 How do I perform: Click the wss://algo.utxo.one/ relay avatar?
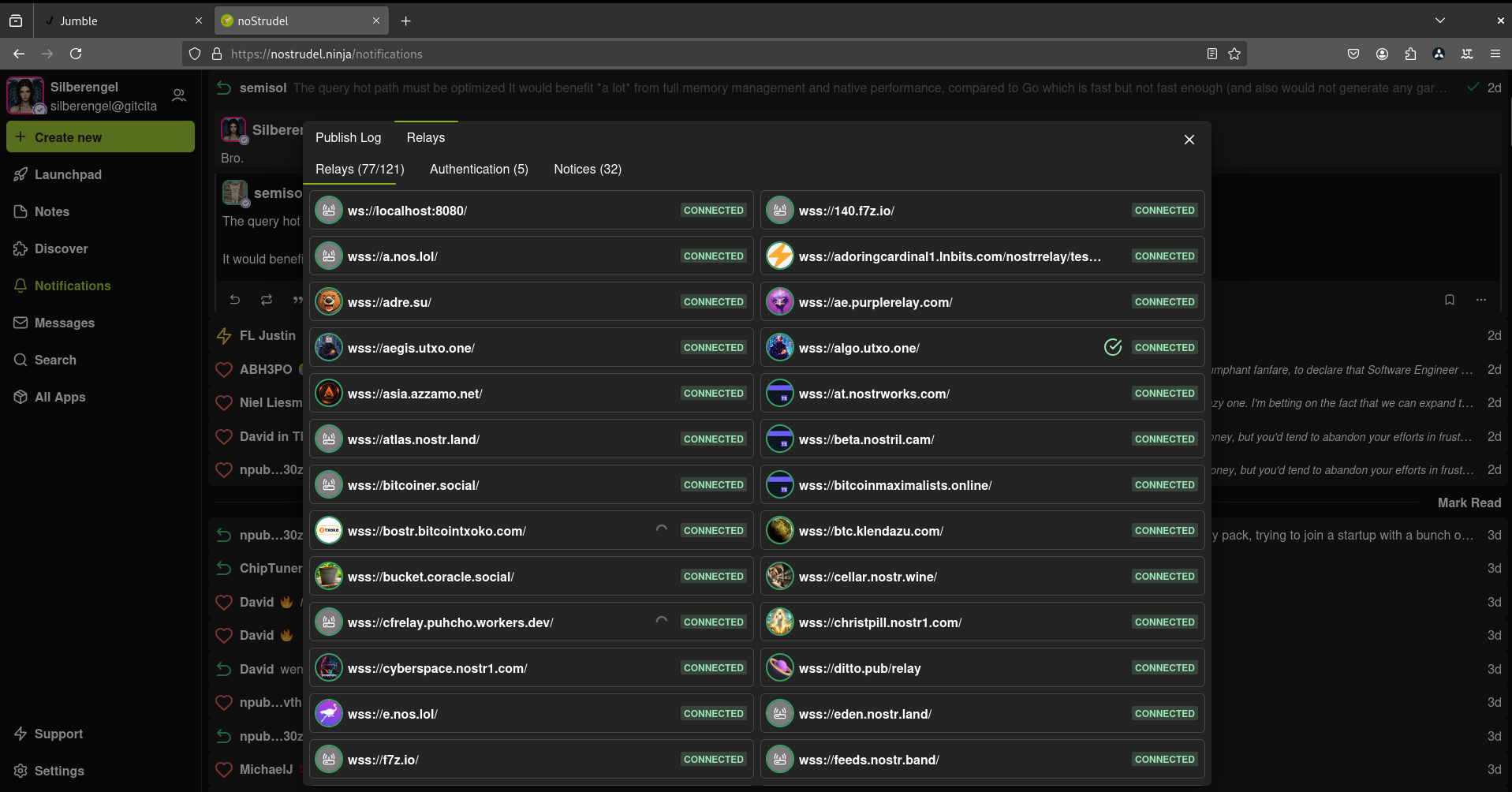tap(780, 348)
